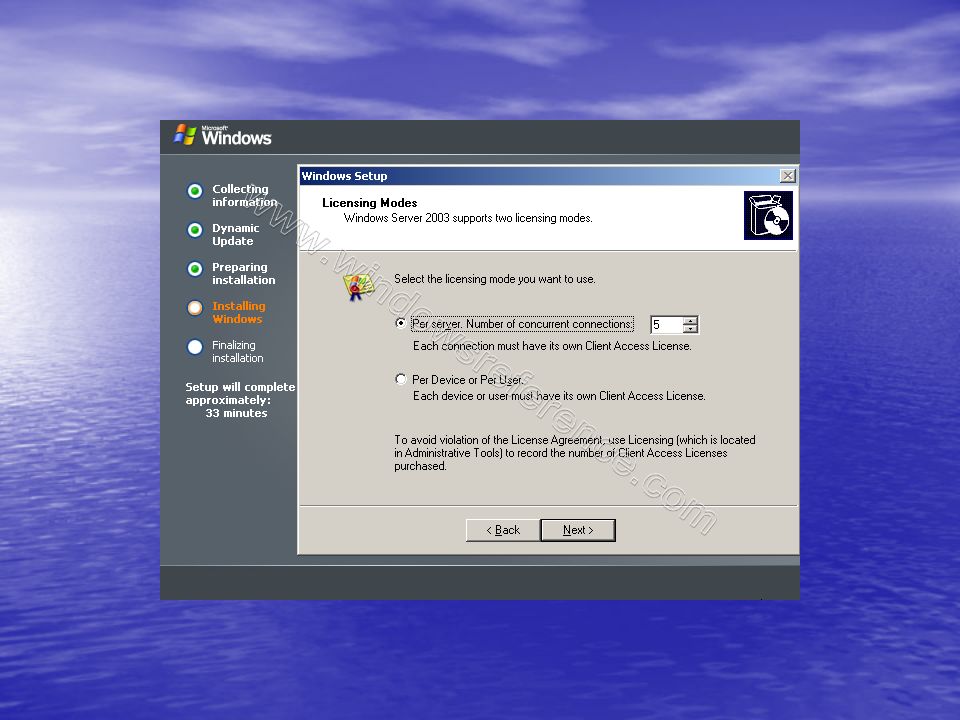This screenshot has width=960, height=720.
Task: Click the Next button
Action: coord(578,530)
